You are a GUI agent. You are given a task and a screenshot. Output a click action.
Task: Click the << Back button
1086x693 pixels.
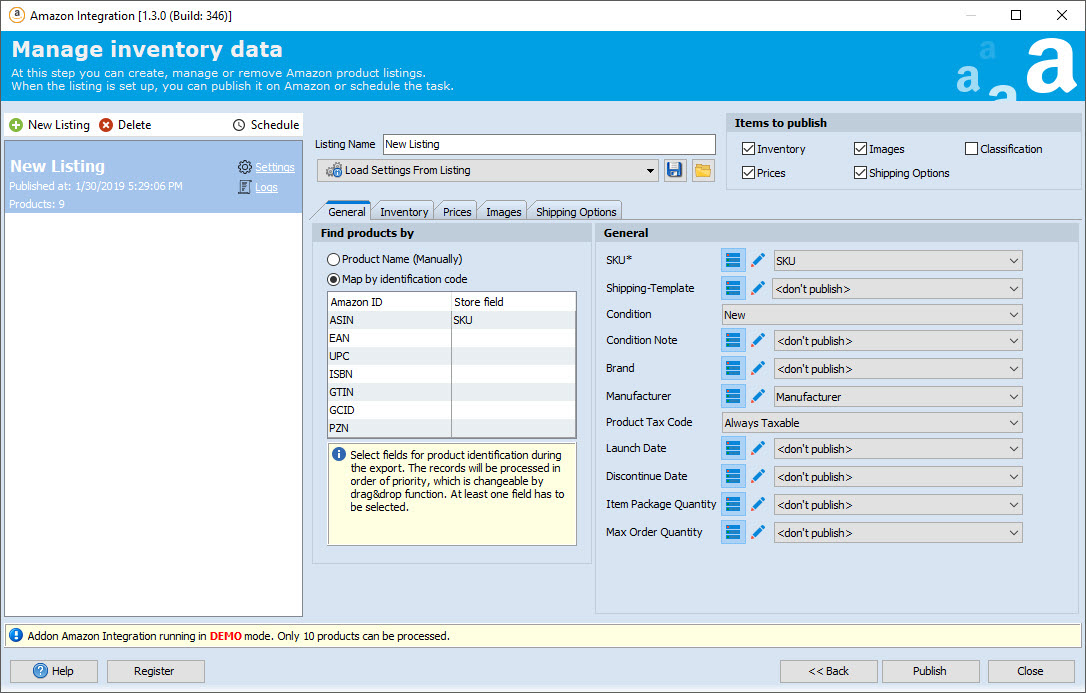[828, 671]
